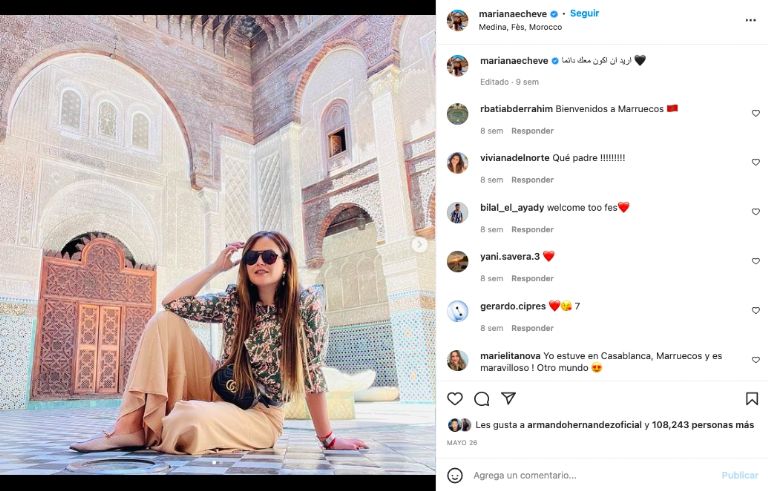Click Seguir to follow marianaecheve
The image size is (768, 491).
584,14
